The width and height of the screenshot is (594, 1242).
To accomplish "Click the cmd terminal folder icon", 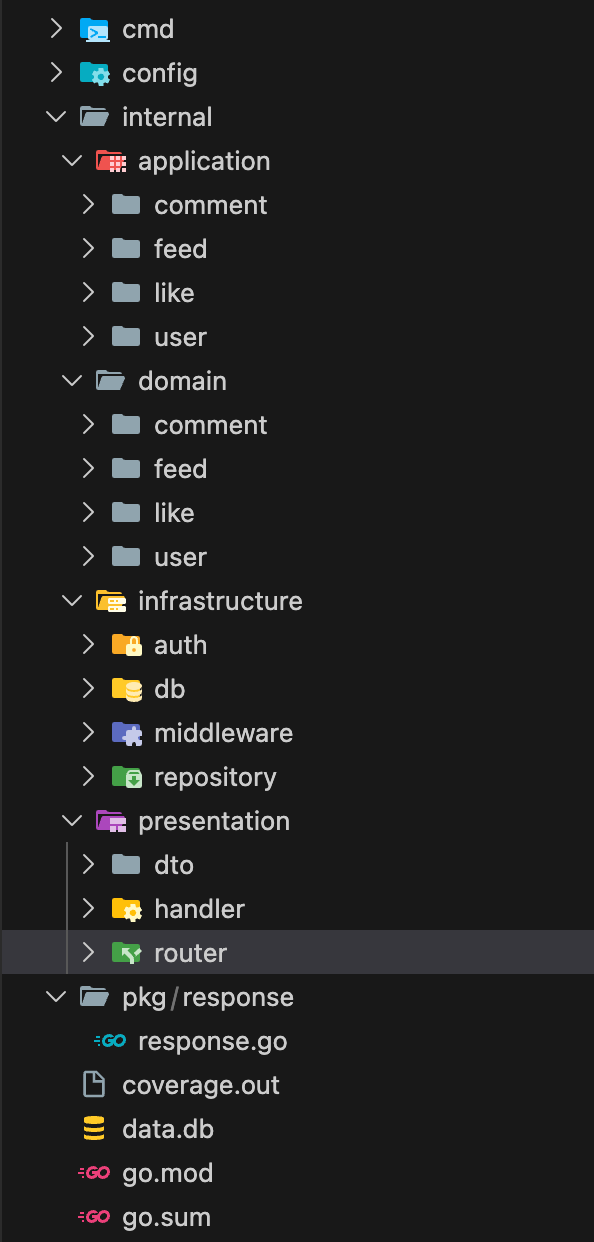I will coord(96,29).
